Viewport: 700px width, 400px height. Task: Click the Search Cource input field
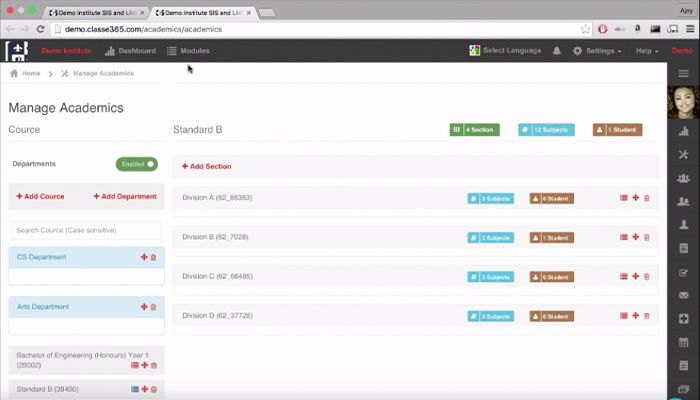point(86,230)
